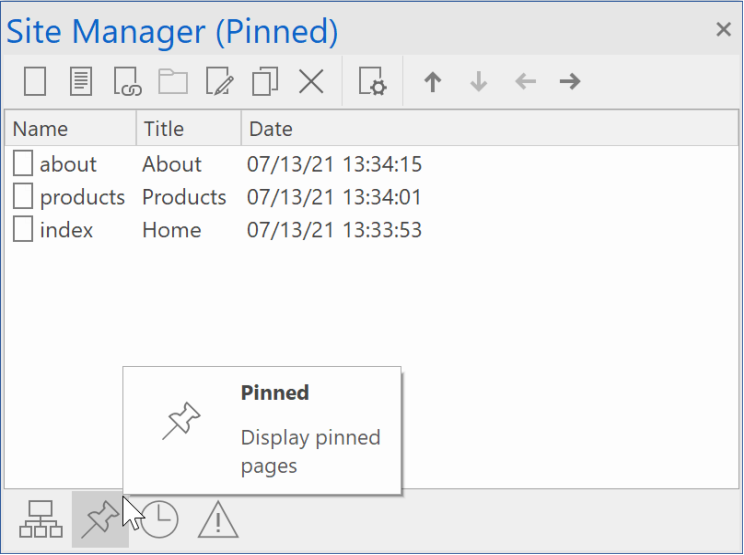Click the move right arrow
This screenshot has height=555, width=744.
[x=570, y=82]
